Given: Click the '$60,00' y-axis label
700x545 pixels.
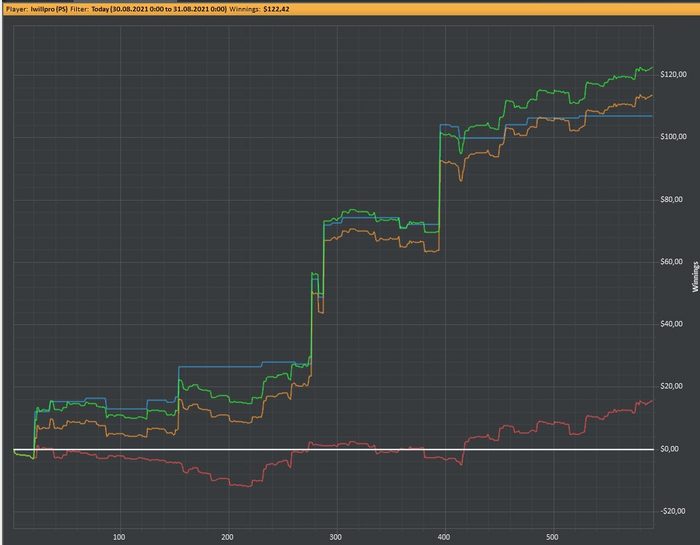Looking at the screenshot, I should click(671, 262).
